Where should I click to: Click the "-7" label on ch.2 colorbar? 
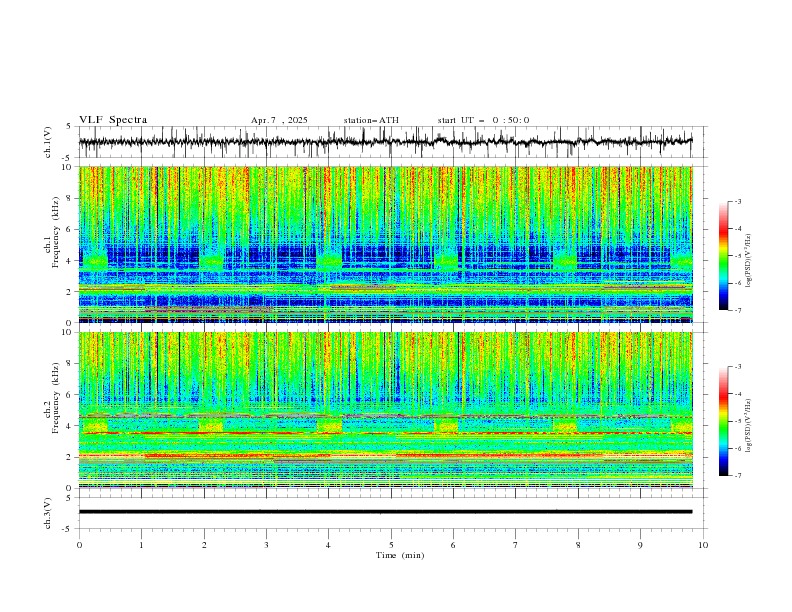(x=738, y=476)
